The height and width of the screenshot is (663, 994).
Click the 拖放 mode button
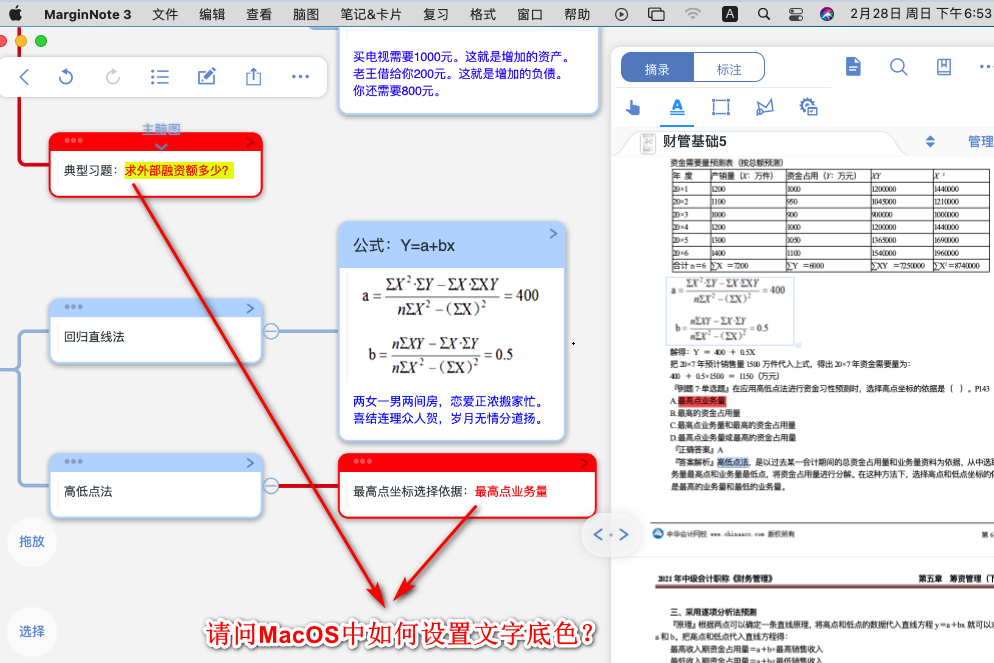[x=32, y=541]
